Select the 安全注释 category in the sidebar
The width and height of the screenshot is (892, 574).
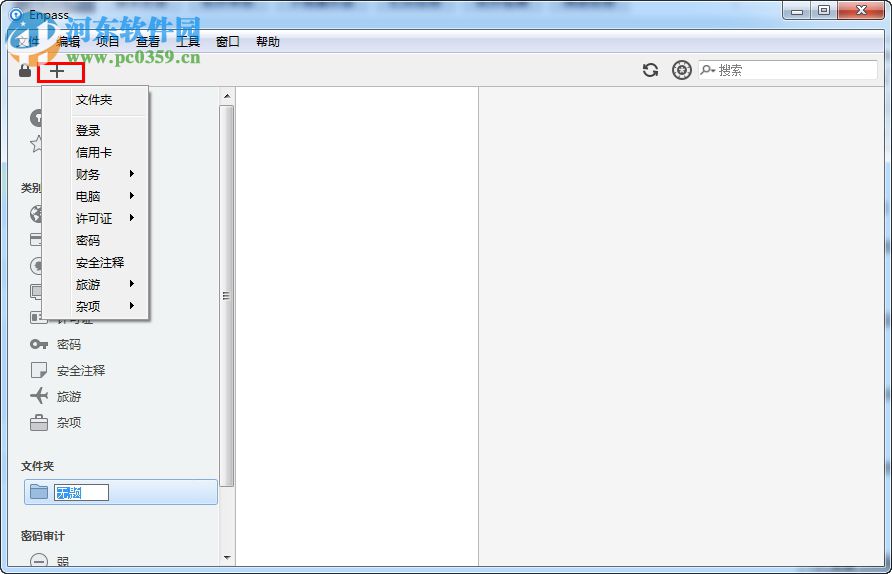pyautogui.click(x=81, y=370)
